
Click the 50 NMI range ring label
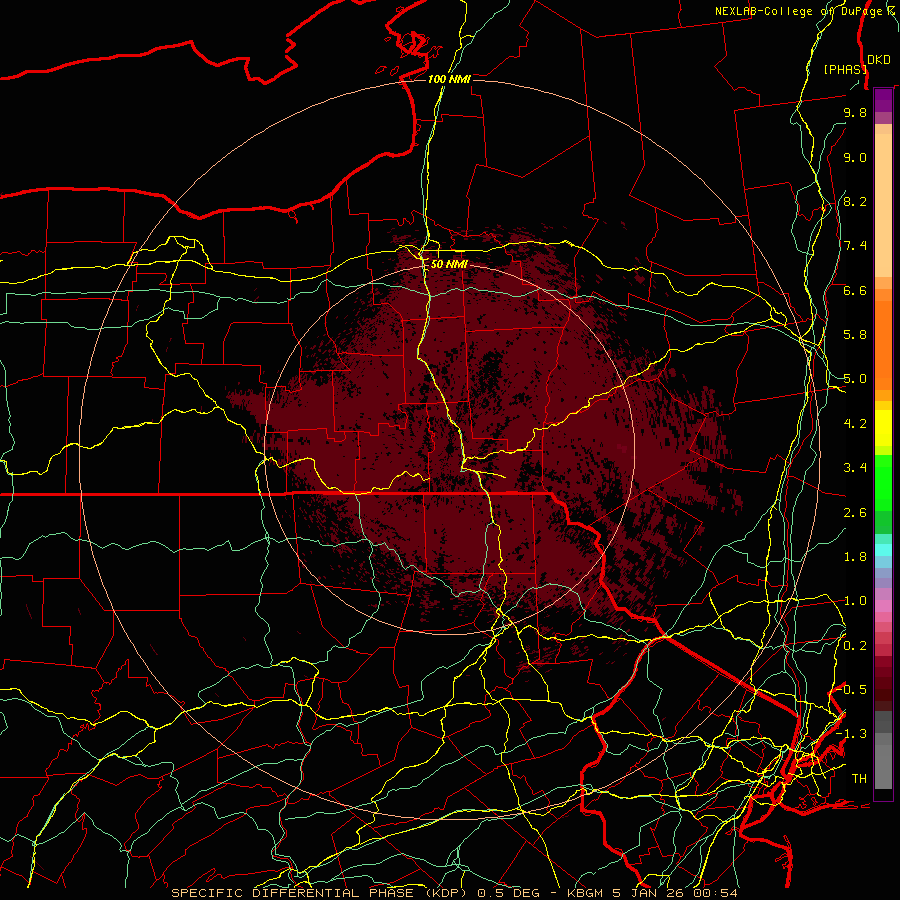[449, 264]
